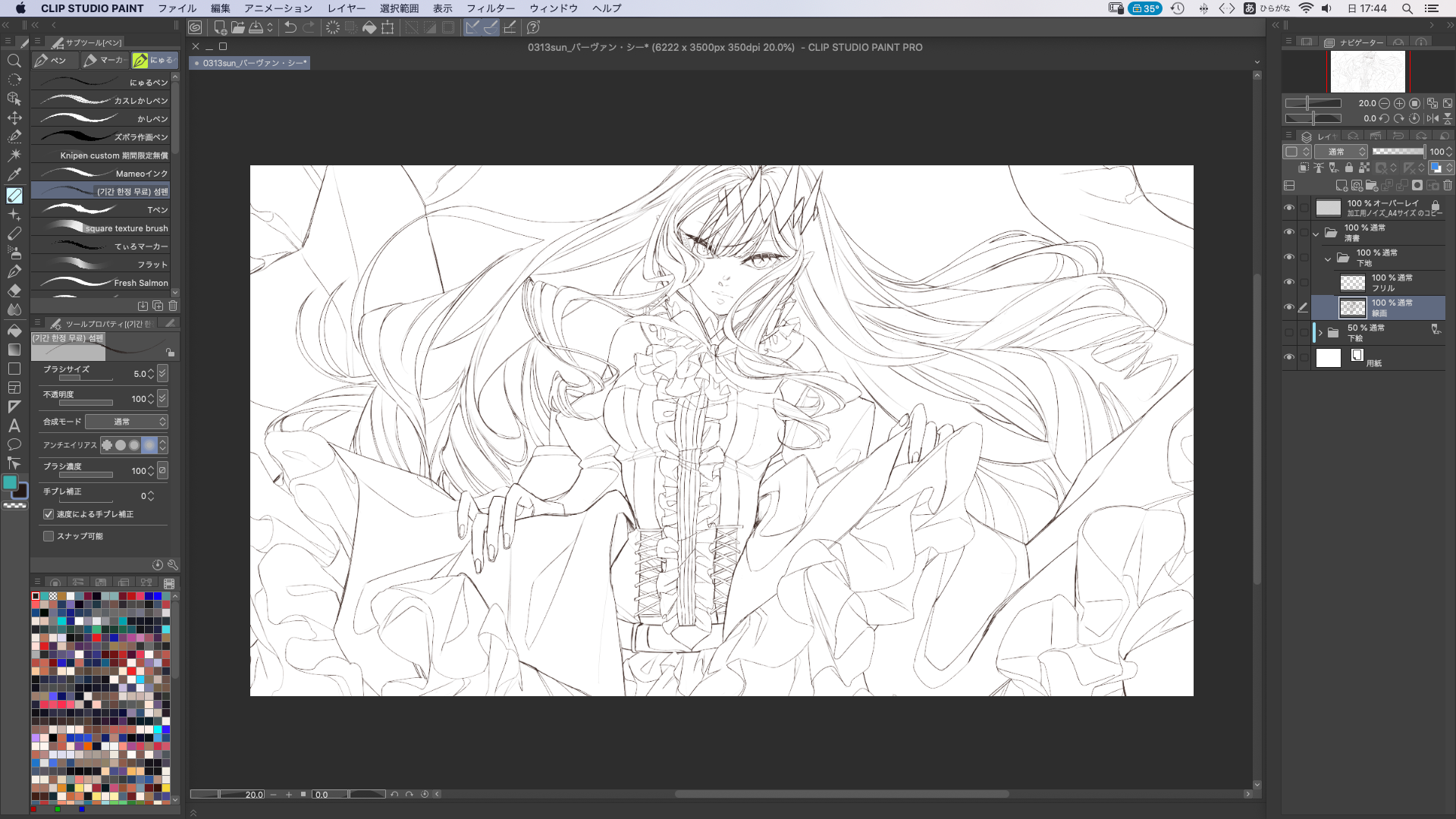Toggle the speed-based stabilization checkbox

49,514
